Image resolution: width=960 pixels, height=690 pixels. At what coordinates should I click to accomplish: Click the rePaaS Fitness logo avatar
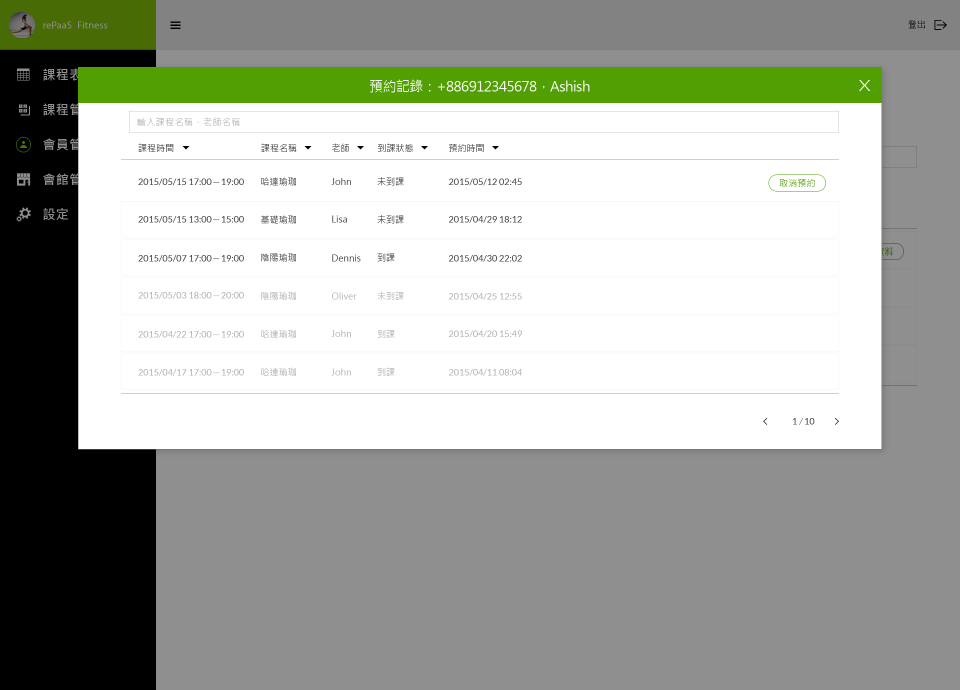[x=22, y=25]
